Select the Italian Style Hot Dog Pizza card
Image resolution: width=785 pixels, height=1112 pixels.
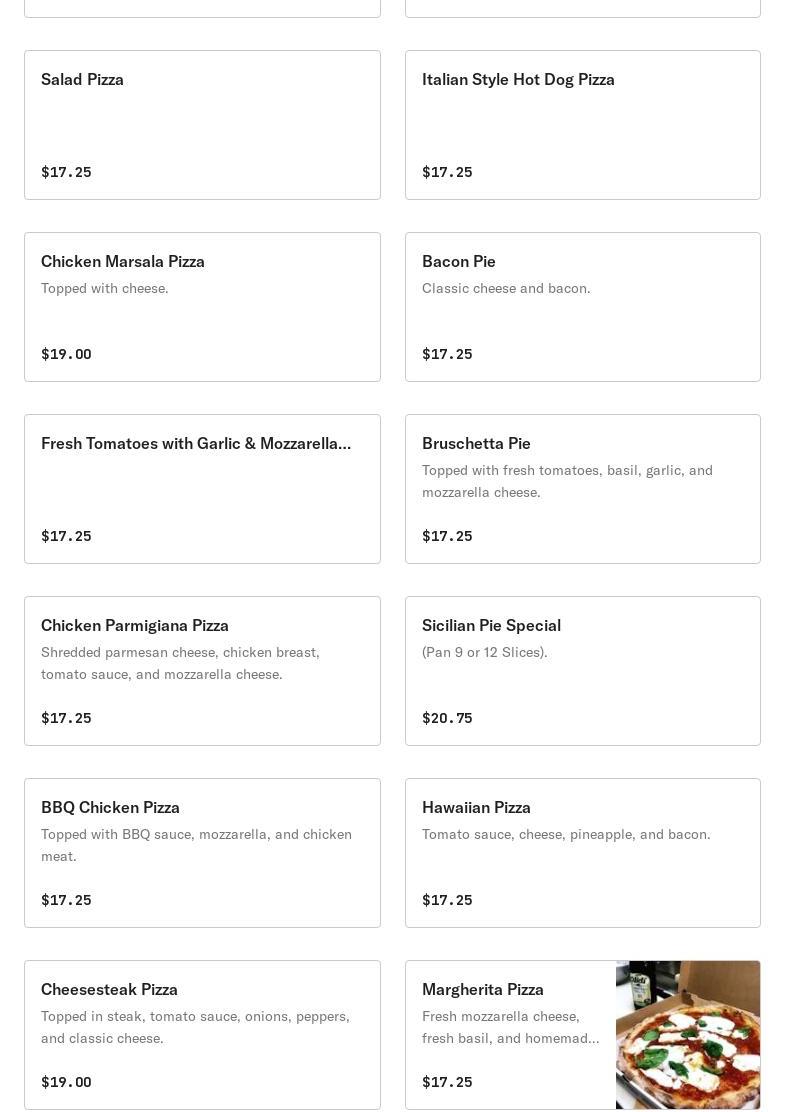582,125
